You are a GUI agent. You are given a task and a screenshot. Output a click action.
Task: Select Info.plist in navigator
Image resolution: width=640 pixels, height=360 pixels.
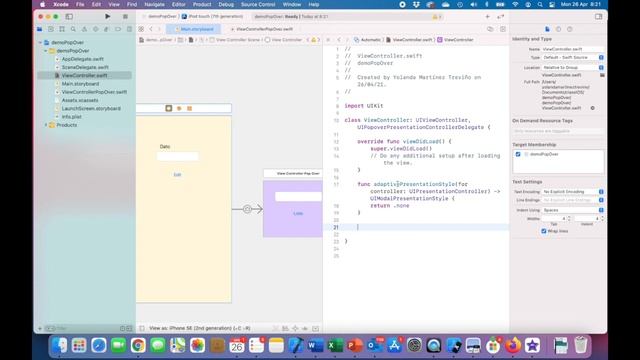(x=71, y=117)
